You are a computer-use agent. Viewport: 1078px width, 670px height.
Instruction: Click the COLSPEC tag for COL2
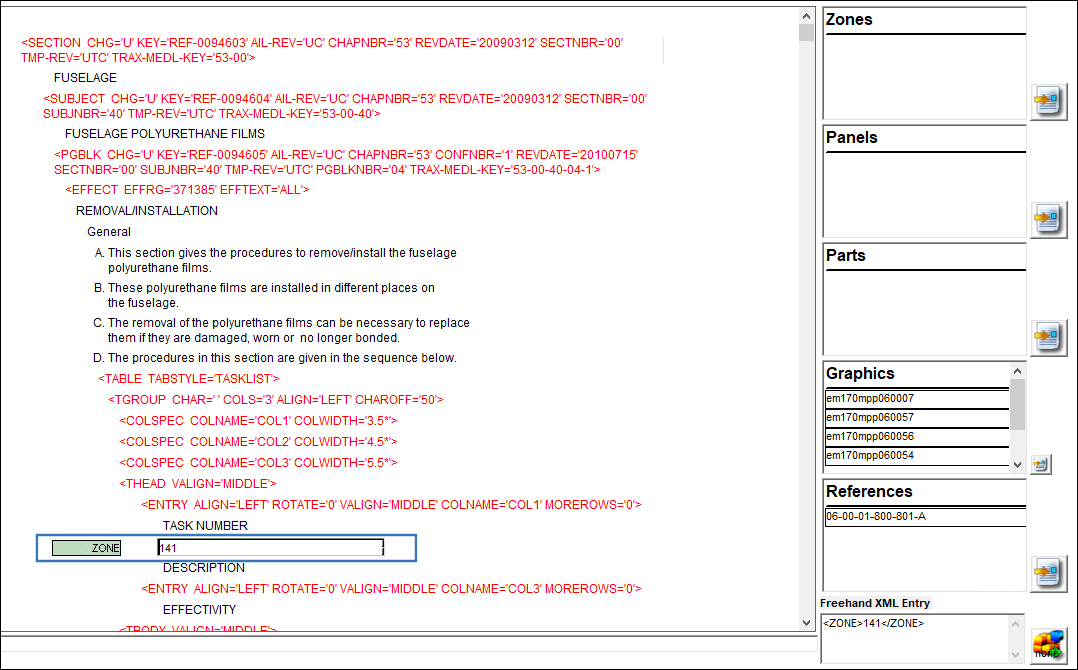click(x=258, y=442)
